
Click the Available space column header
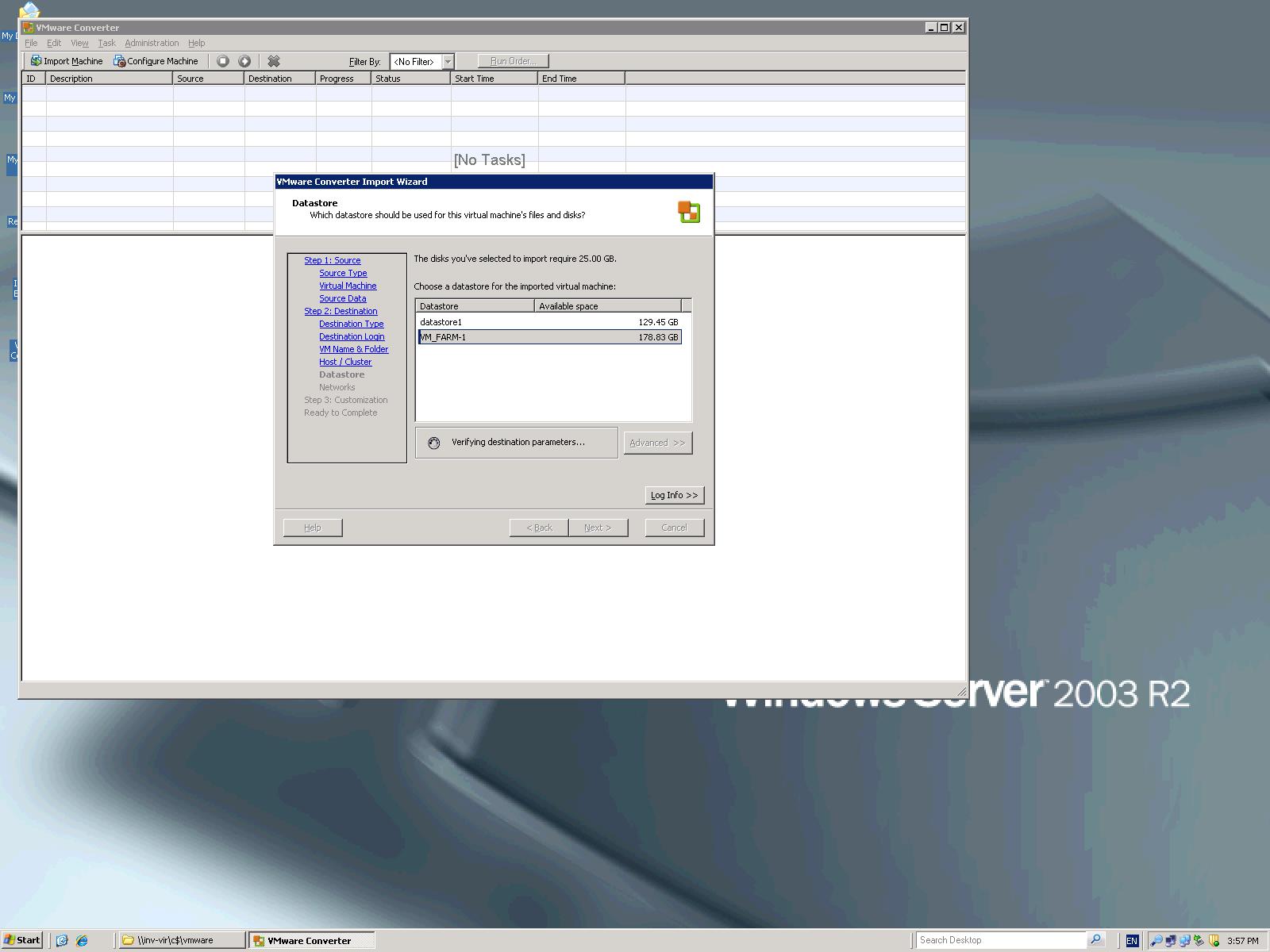tap(608, 306)
